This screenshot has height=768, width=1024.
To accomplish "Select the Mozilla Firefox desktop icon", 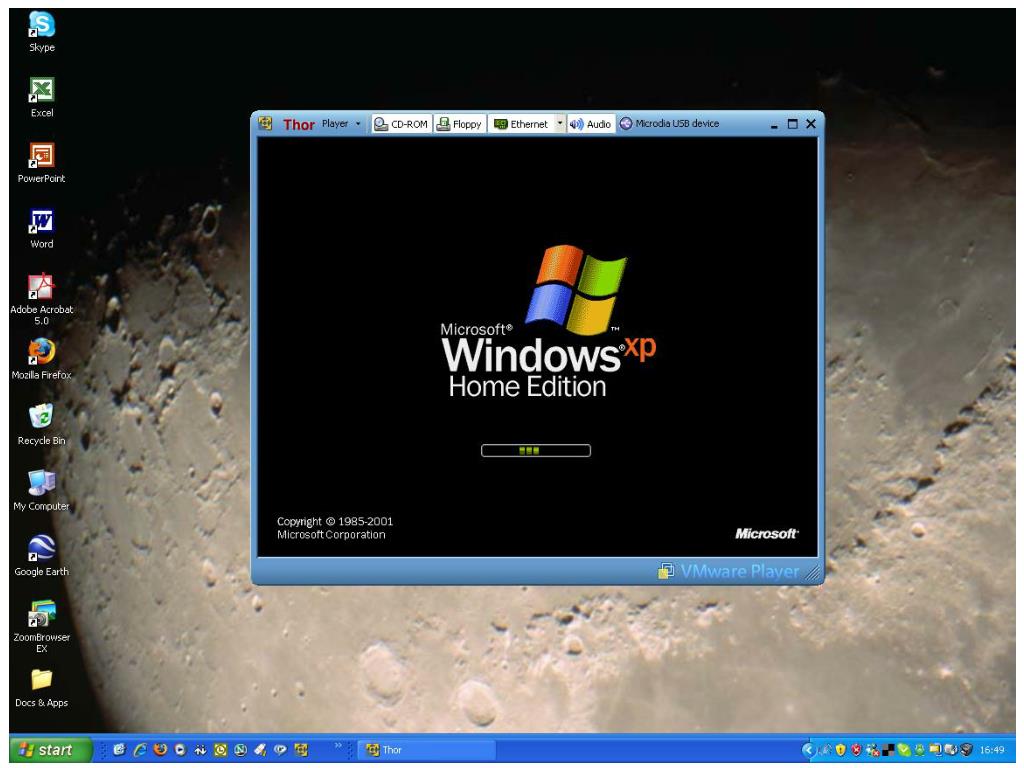I will tap(41, 359).
